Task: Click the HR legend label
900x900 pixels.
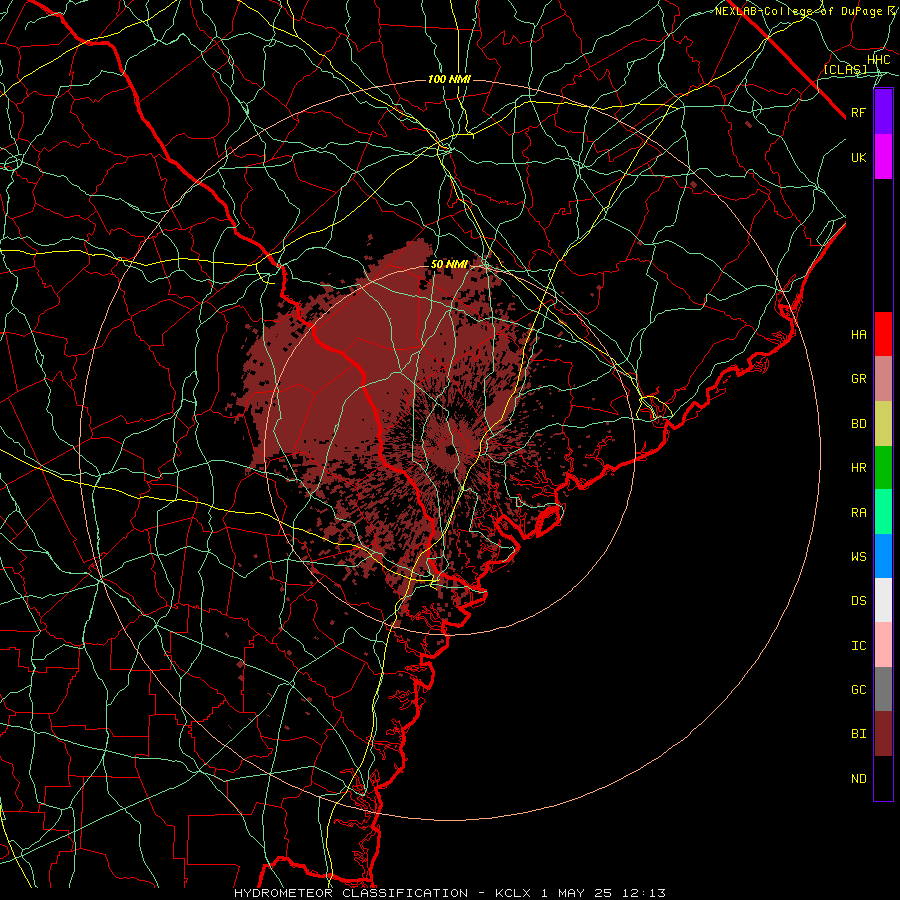Action: click(859, 468)
